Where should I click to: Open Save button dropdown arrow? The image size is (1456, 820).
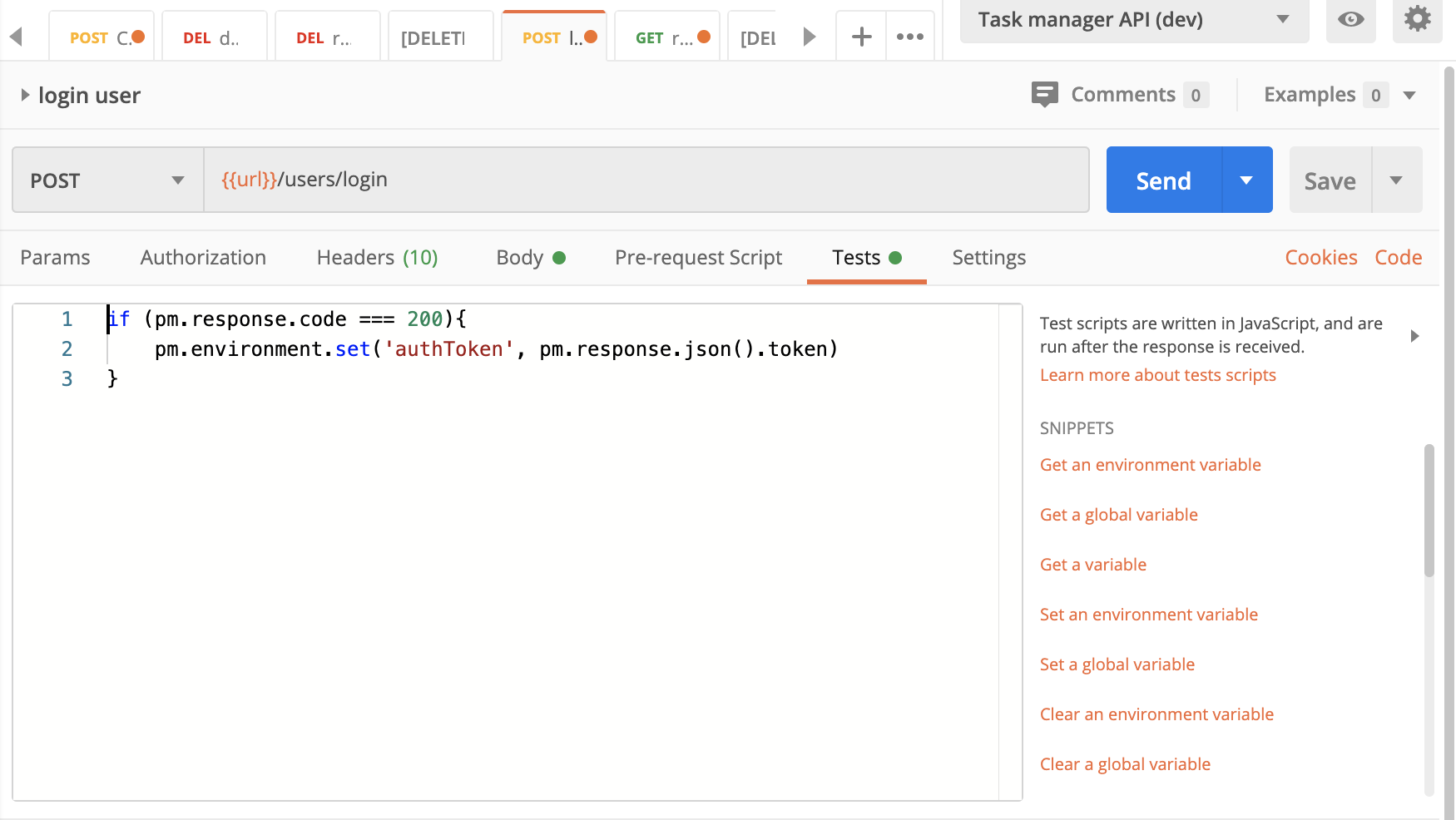coord(1396,180)
